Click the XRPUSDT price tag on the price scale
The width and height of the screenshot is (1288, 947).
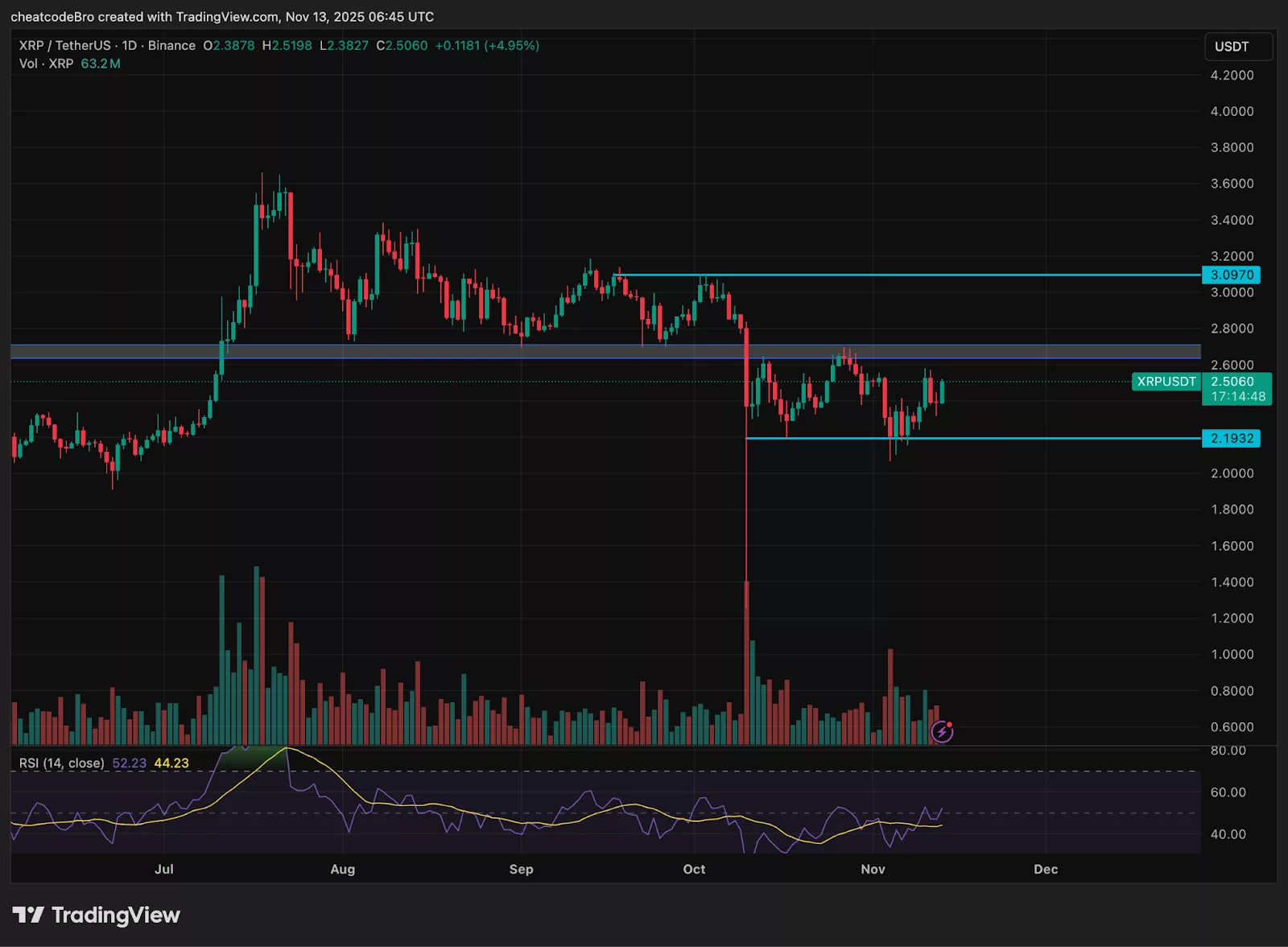[x=1166, y=382]
